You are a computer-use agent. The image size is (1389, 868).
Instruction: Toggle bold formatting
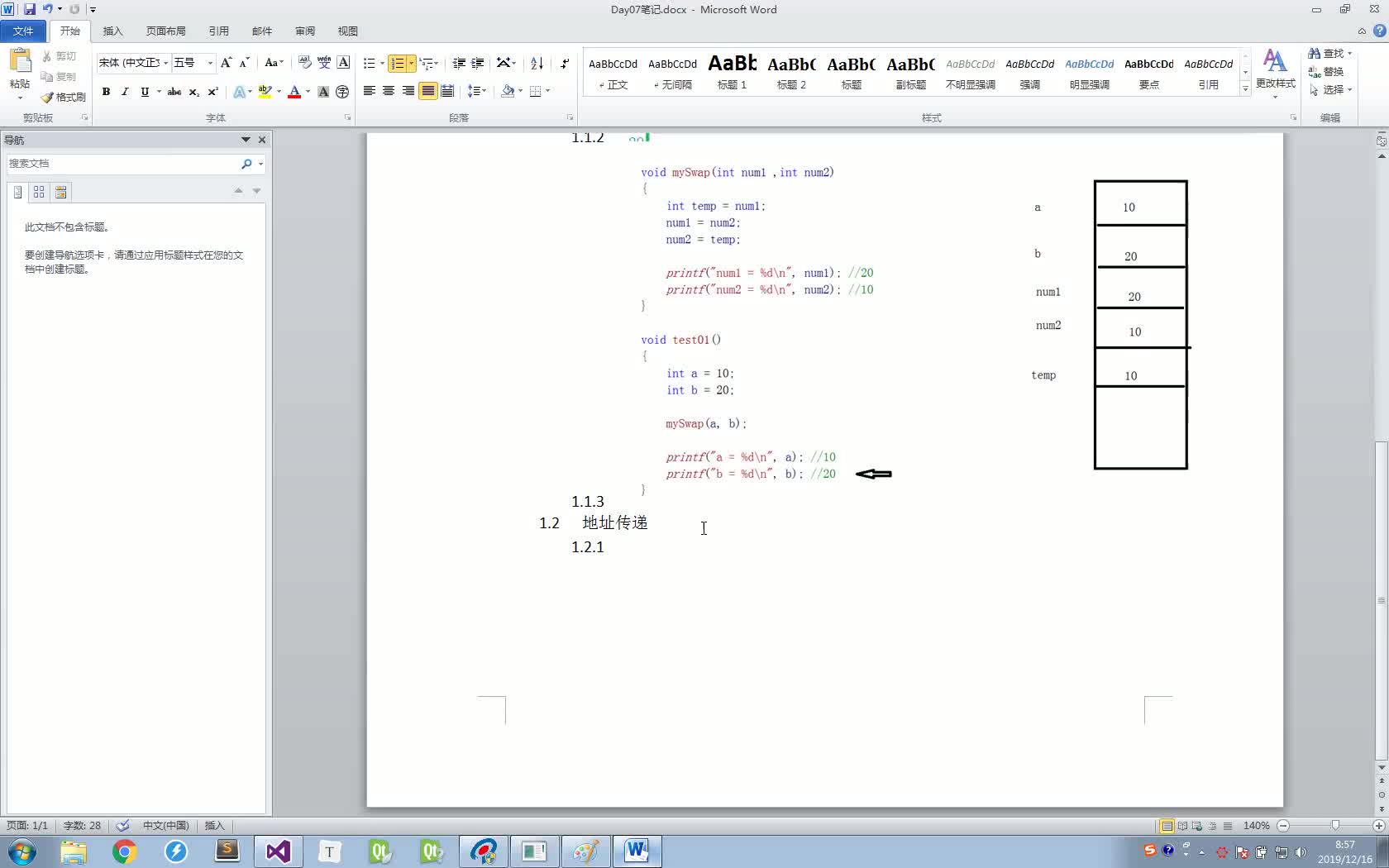tap(106, 92)
